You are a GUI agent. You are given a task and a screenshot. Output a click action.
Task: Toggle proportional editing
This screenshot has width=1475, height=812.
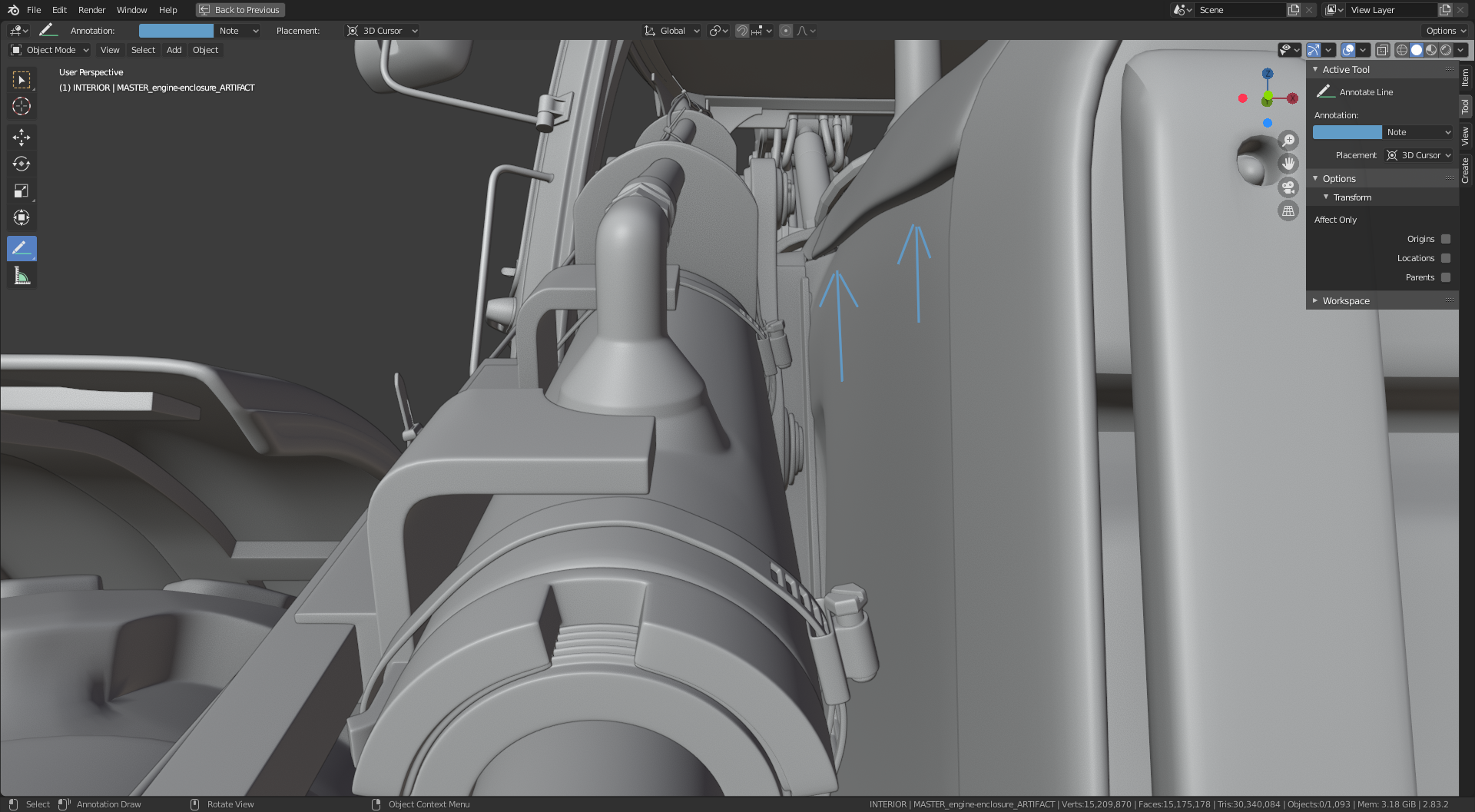pyautogui.click(x=785, y=31)
